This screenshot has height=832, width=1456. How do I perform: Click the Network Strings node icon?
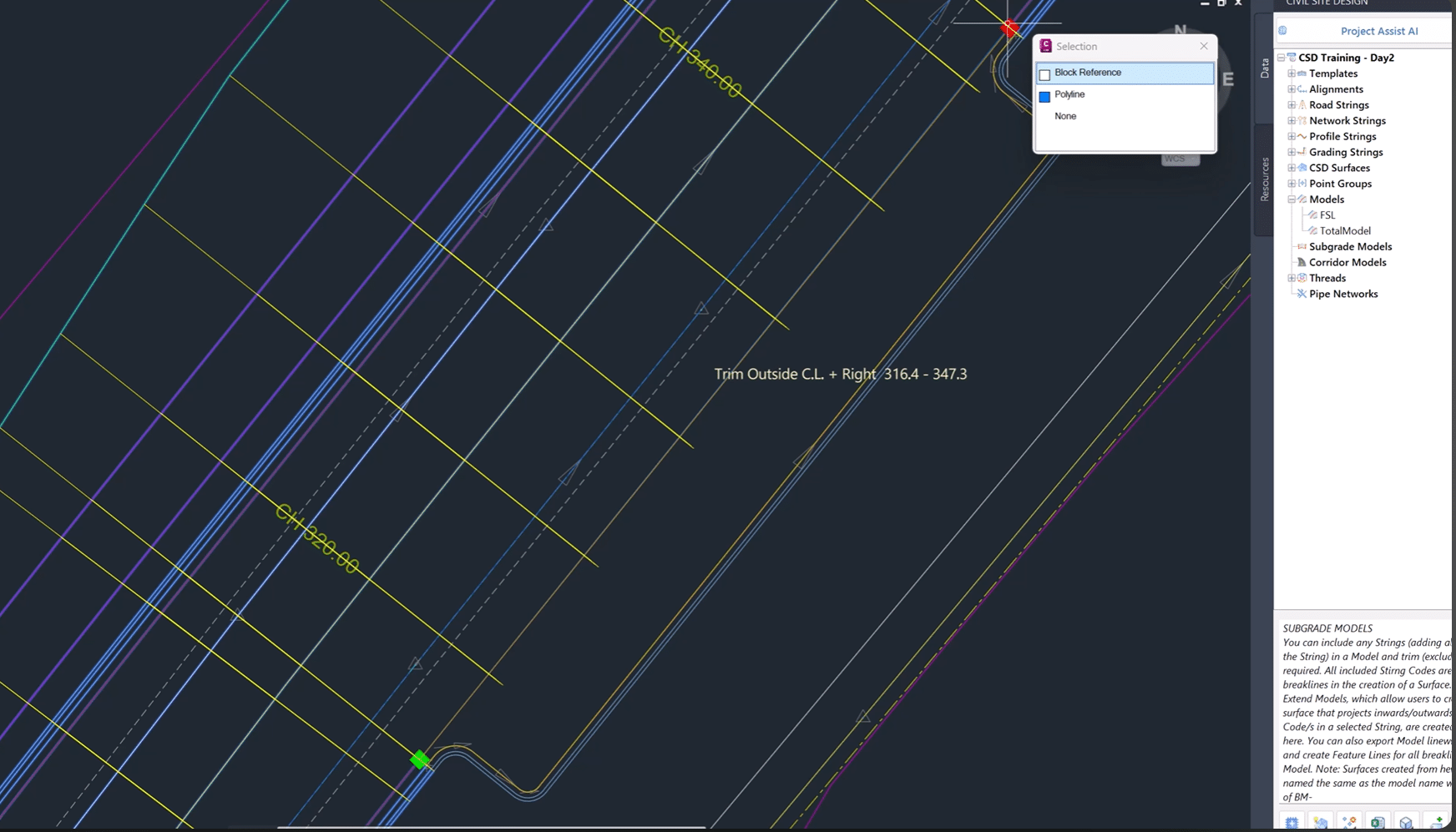click(1302, 121)
